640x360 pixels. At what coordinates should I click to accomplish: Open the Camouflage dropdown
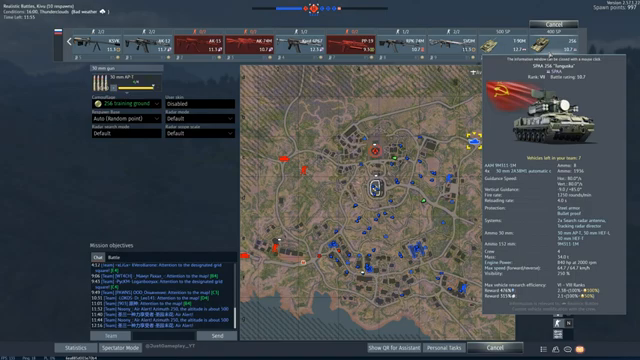[x=127, y=104]
